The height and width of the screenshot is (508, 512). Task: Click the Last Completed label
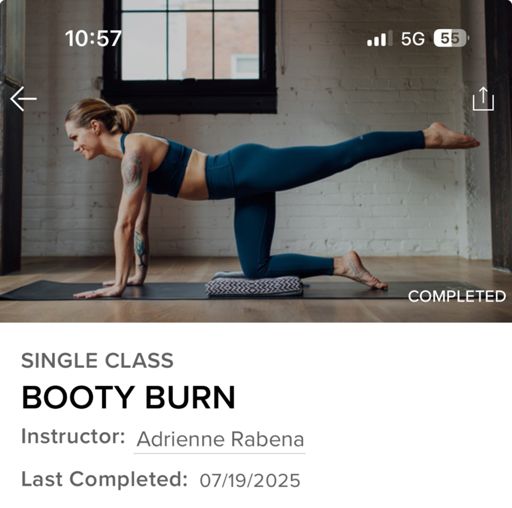(104, 479)
